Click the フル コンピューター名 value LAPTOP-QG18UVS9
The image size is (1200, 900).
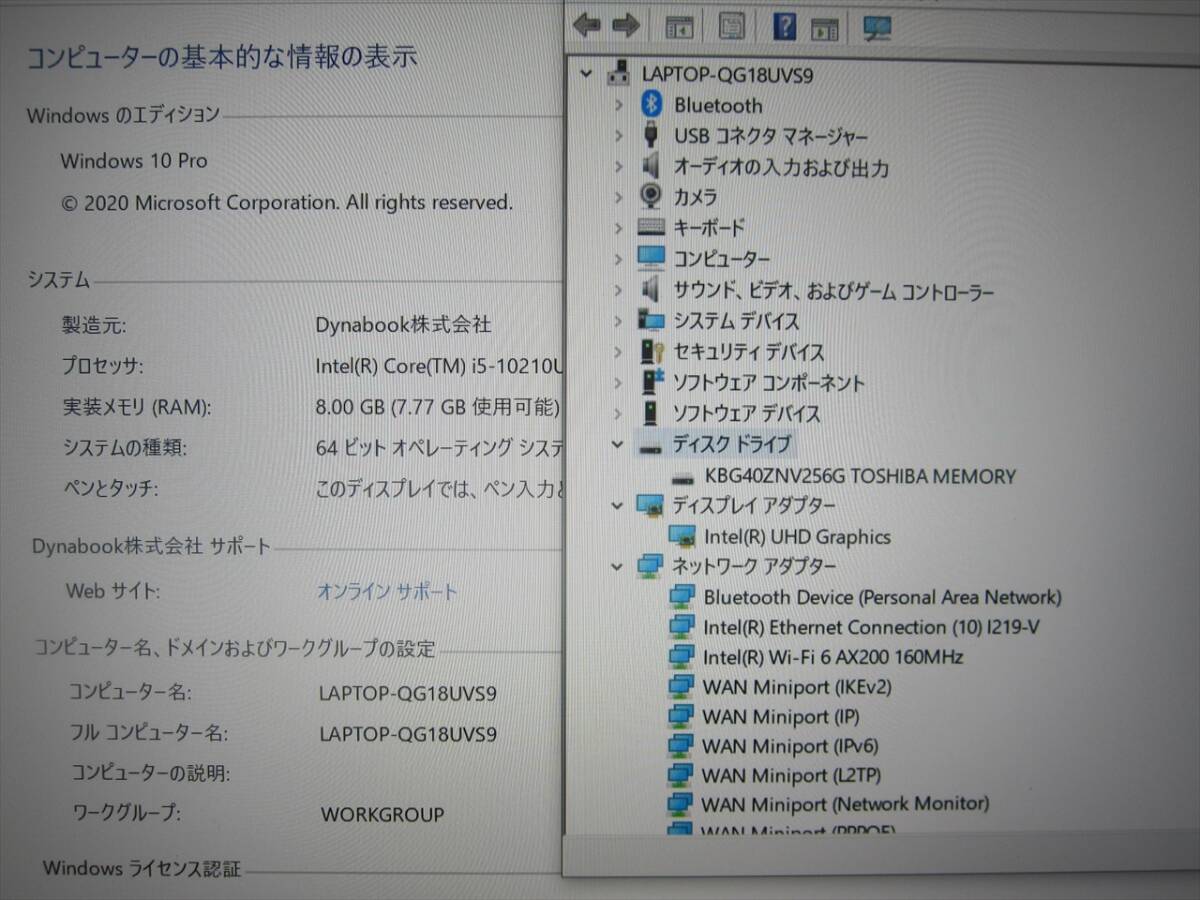click(408, 734)
